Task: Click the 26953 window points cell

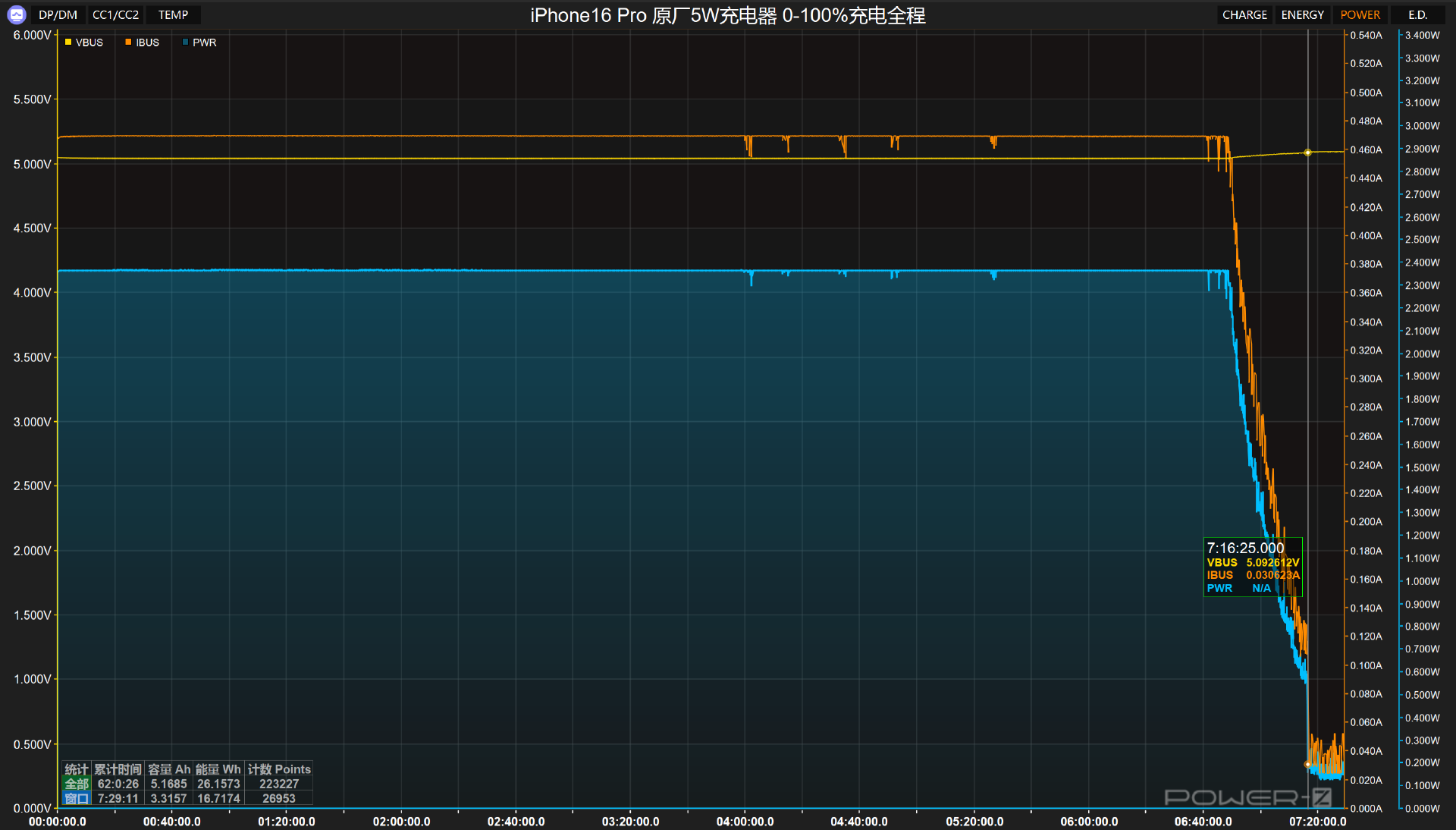Action: tap(279, 798)
